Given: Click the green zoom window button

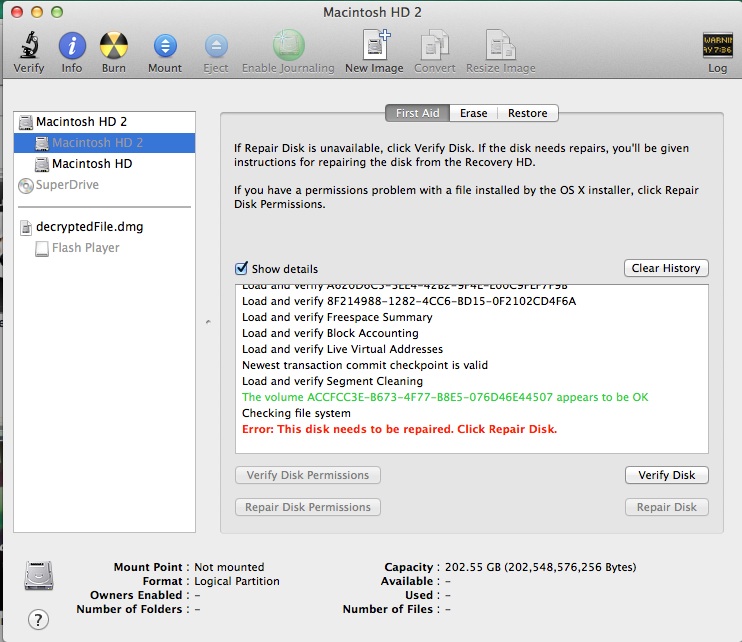Looking at the screenshot, I should pyautogui.click(x=57, y=12).
